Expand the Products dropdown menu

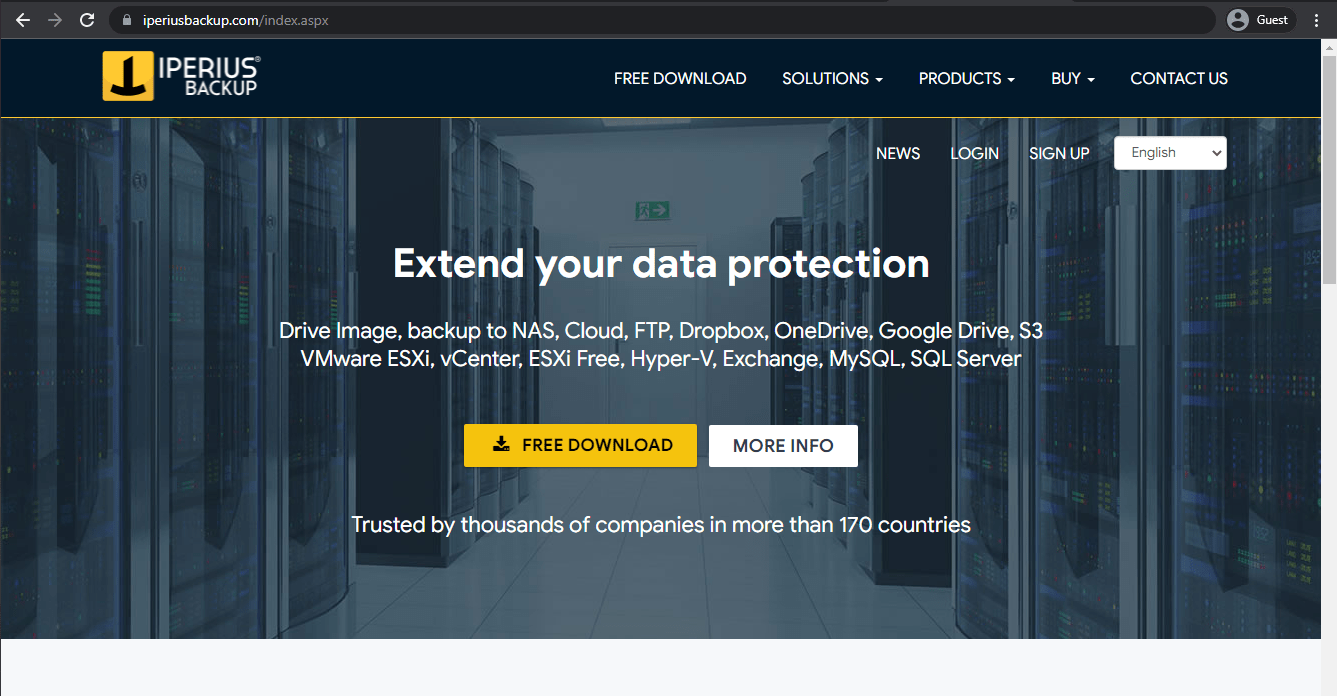[966, 78]
